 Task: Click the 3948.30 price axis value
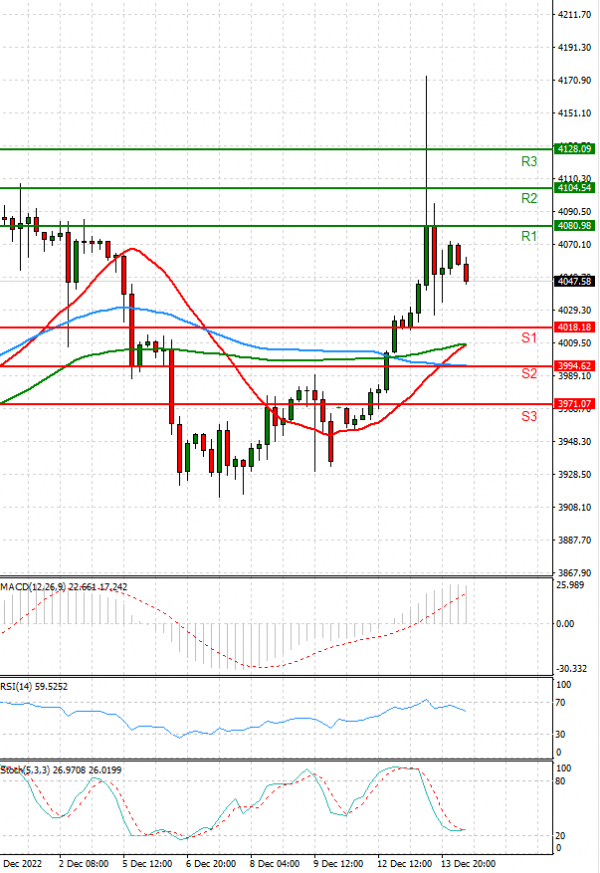(574, 442)
